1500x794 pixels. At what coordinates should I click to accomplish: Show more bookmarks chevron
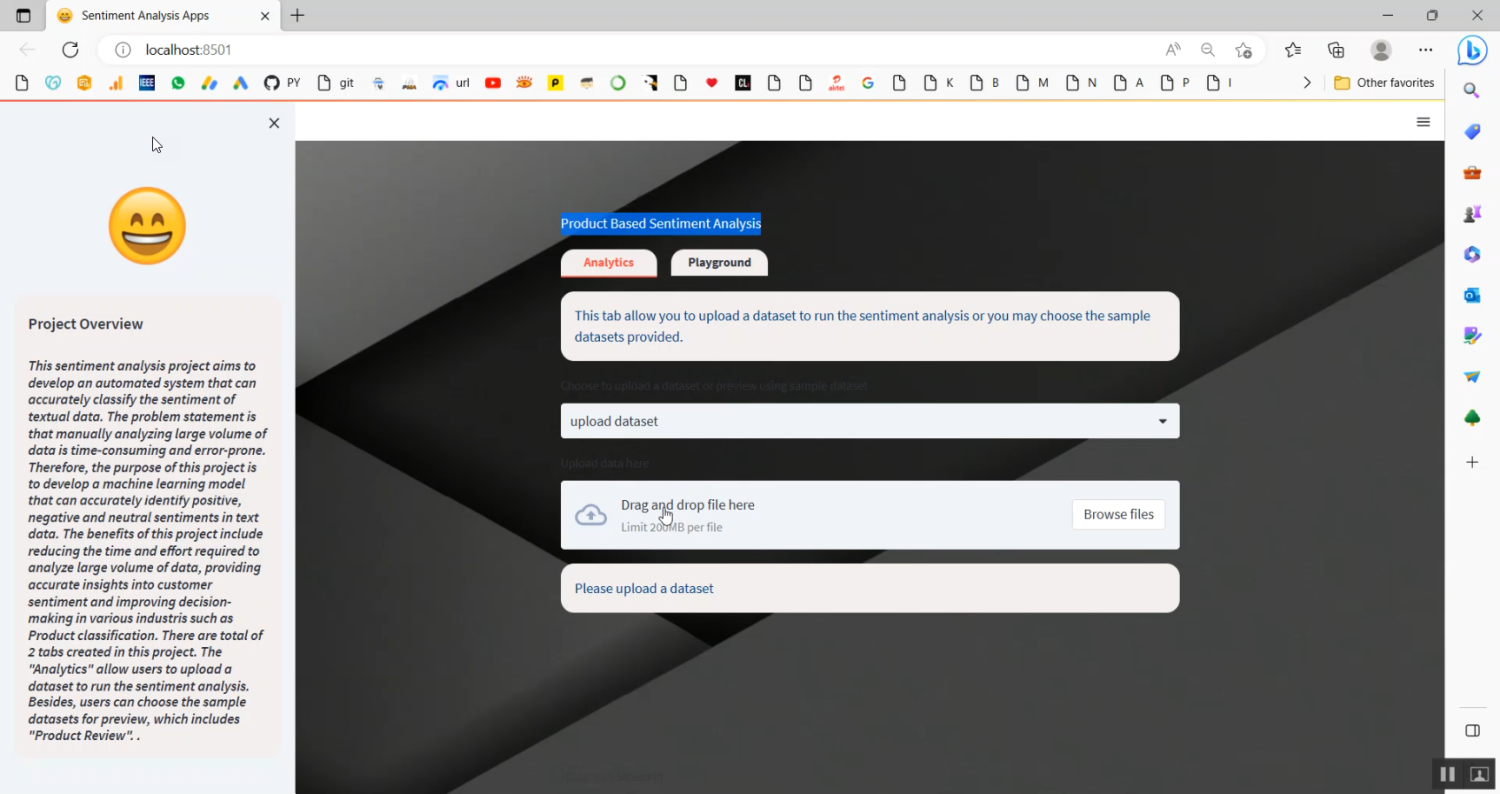pyautogui.click(x=1306, y=83)
